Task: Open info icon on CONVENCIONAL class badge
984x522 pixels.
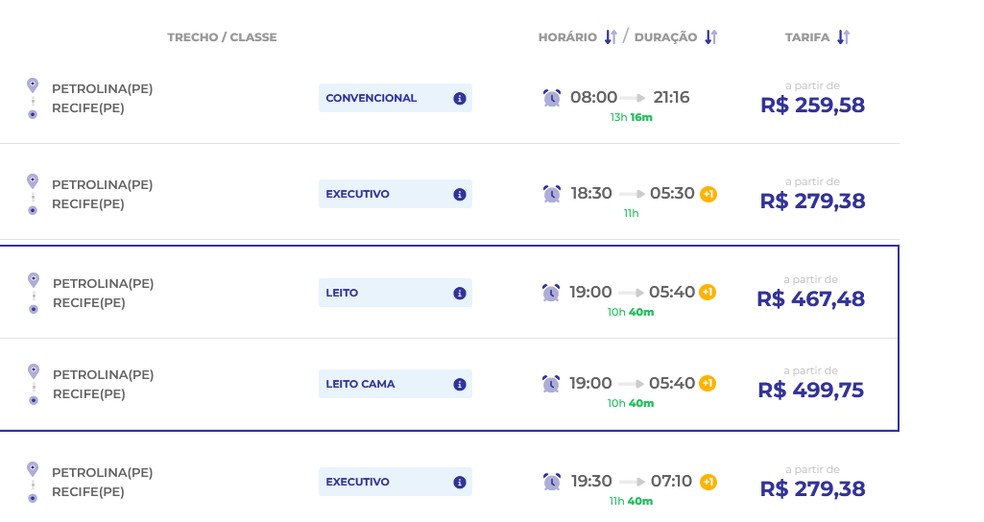Action: [459, 99]
